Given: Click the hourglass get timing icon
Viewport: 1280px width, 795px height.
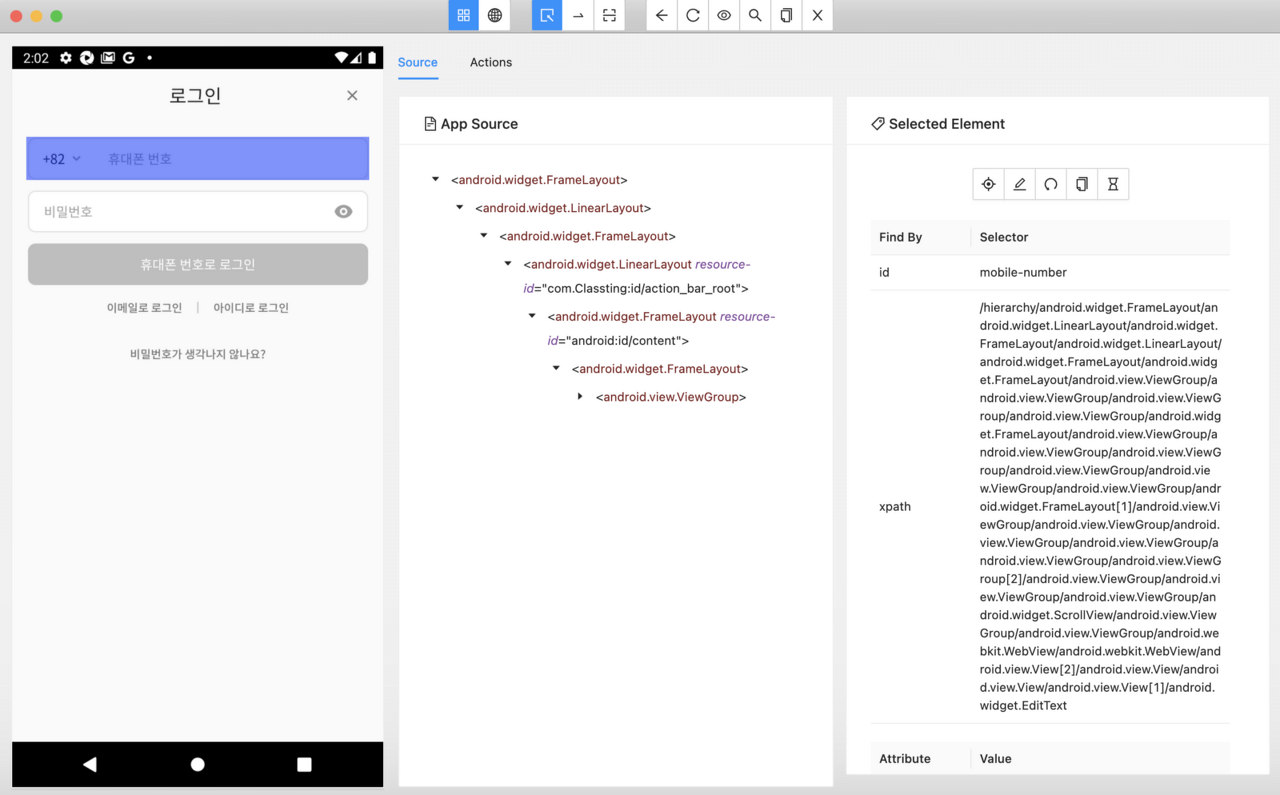Looking at the screenshot, I should coord(1113,184).
